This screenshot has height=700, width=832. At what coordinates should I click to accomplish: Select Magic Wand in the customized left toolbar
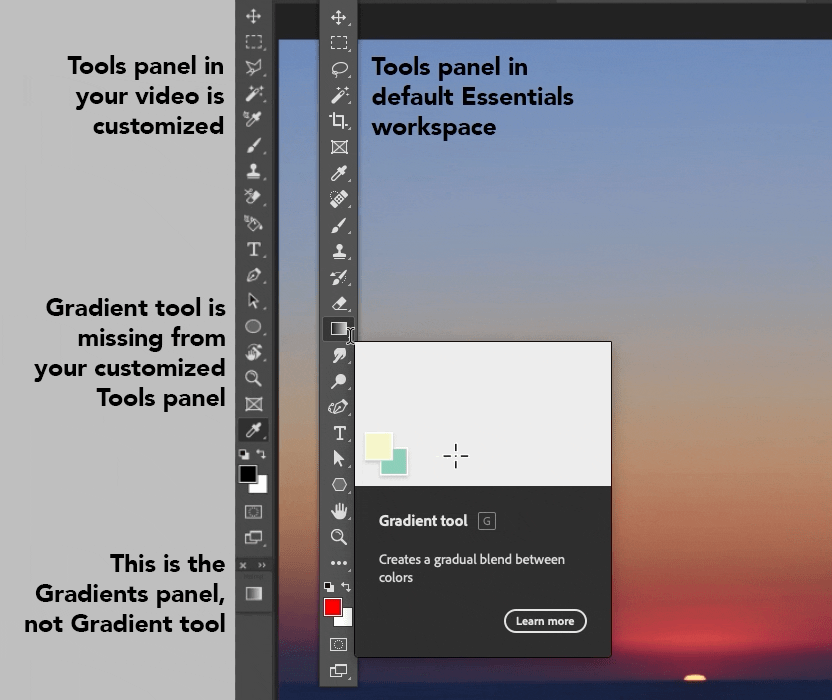[x=254, y=93]
